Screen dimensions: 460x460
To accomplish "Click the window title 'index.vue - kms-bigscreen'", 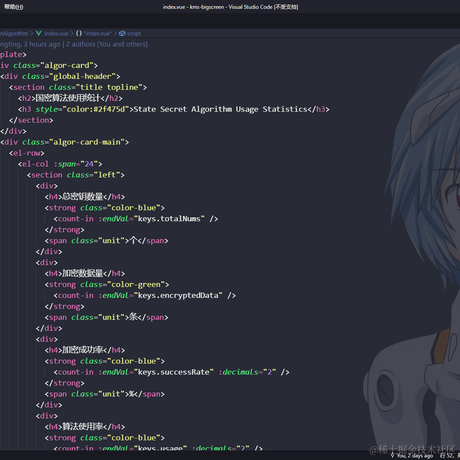I will (x=230, y=7).
